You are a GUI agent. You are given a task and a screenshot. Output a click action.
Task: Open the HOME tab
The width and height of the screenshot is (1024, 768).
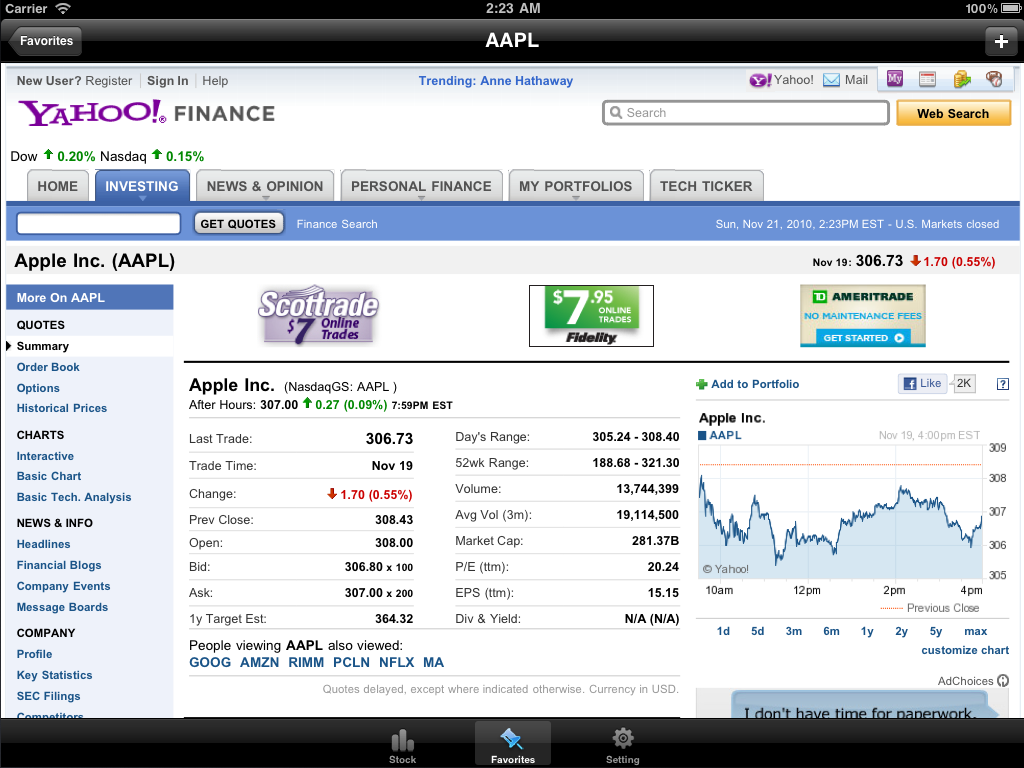(x=57, y=186)
